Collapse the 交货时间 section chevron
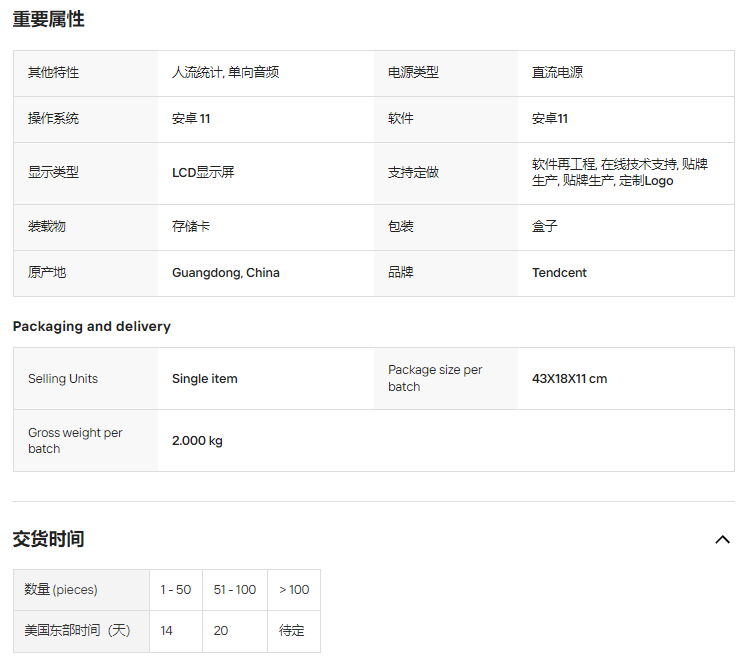Screen dimensions: 754x666 tap(722, 540)
